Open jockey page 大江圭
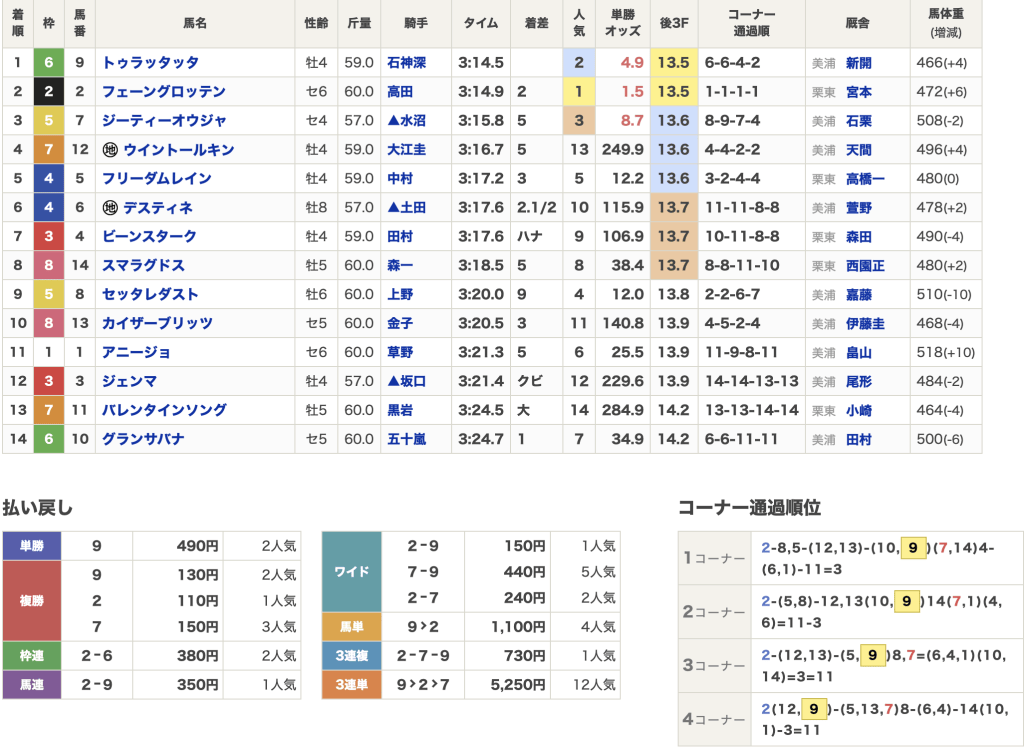This screenshot has height=752, width=1024. pyautogui.click(x=406, y=150)
